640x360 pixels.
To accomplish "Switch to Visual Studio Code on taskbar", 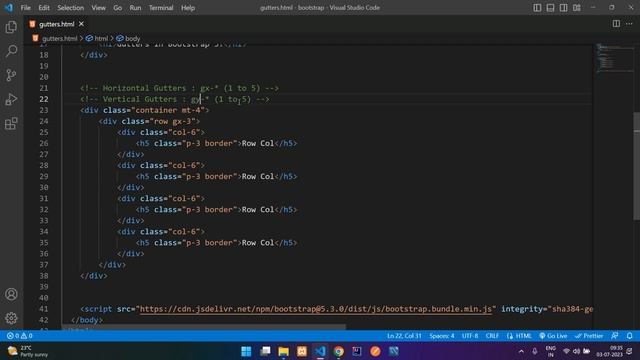I will click(x=320, y=351).
